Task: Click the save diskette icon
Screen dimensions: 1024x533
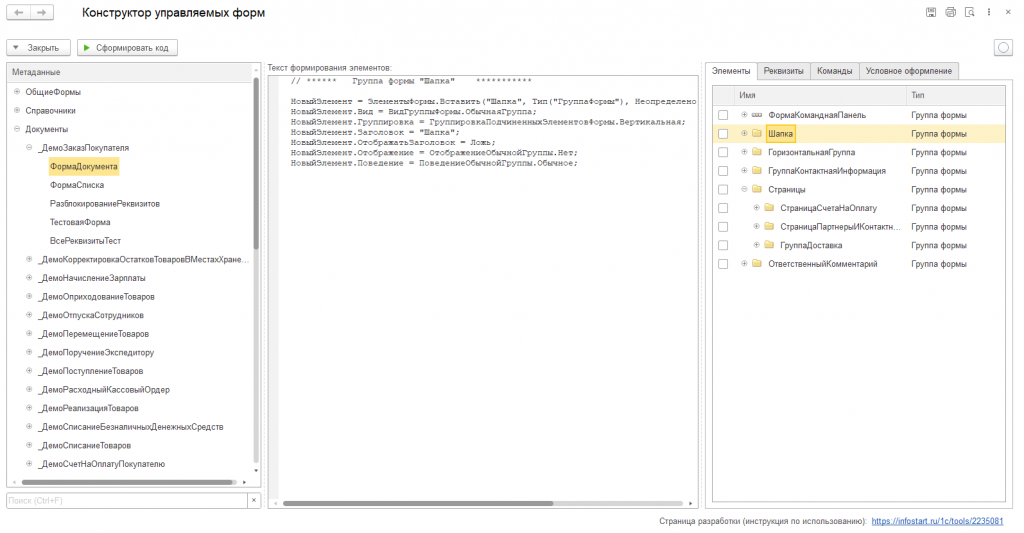Action: (931, 12)
